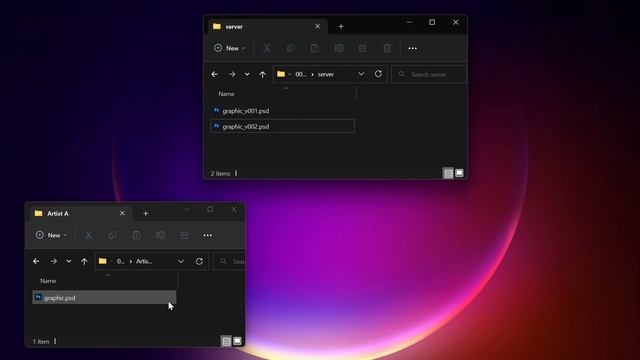Click the Artis... breadcrumb in address bar

click(x=144, y=261)
